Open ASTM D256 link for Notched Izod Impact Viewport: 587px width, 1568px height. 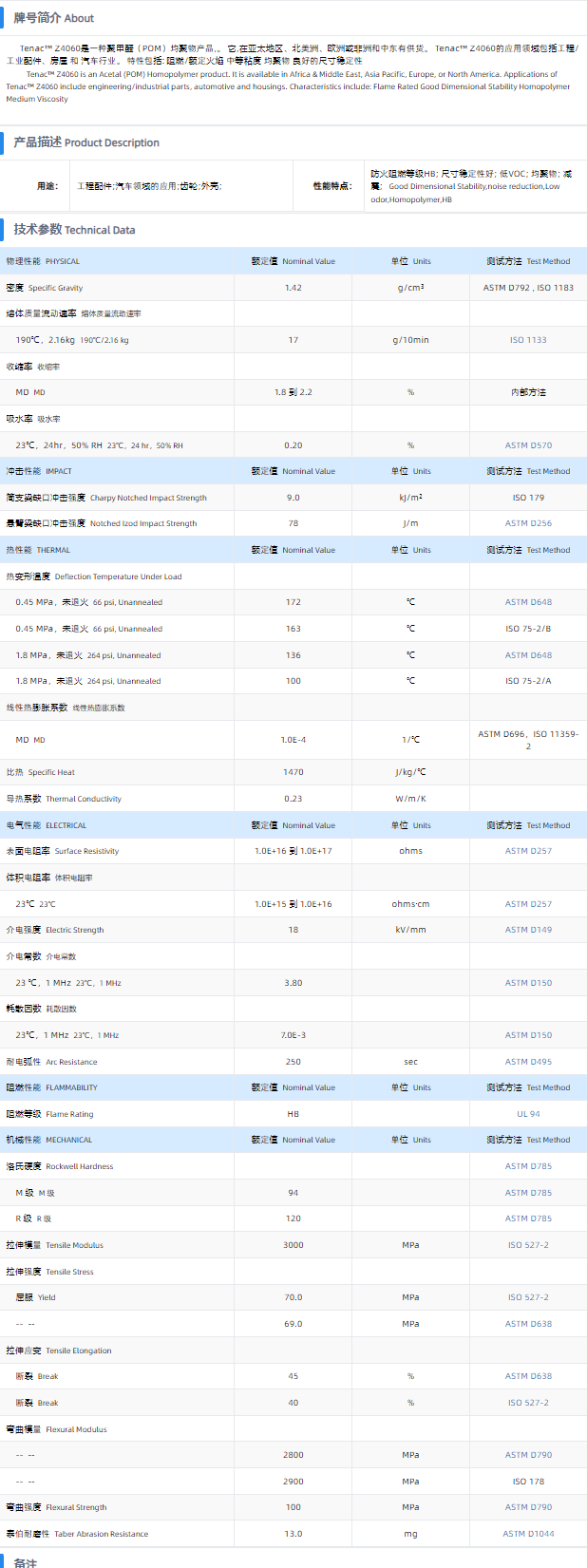528,523
